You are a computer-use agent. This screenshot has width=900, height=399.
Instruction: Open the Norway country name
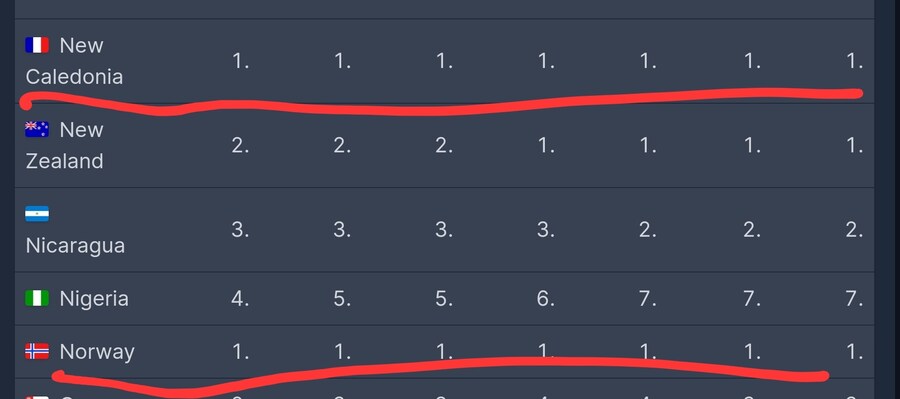coord(97,352)
